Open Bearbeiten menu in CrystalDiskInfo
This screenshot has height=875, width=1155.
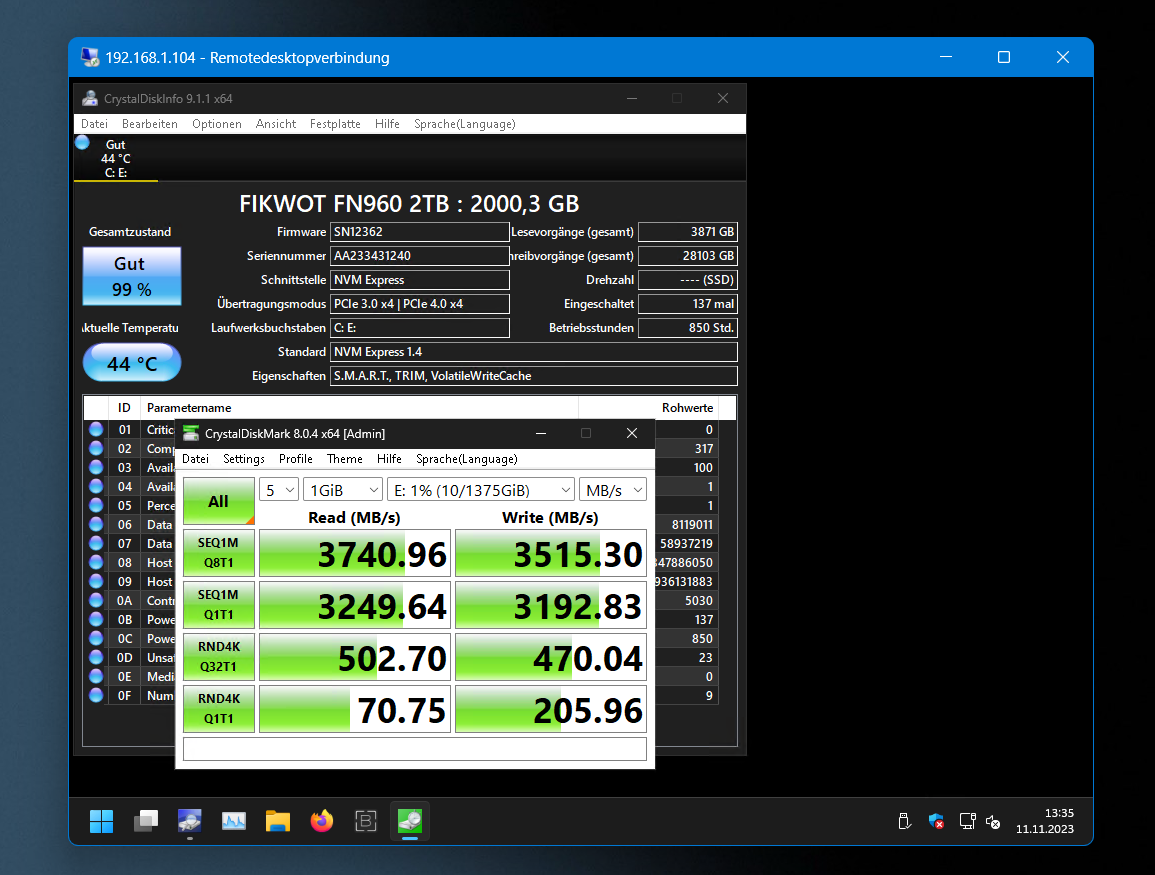pyautogui.click(x=150, y=124)
